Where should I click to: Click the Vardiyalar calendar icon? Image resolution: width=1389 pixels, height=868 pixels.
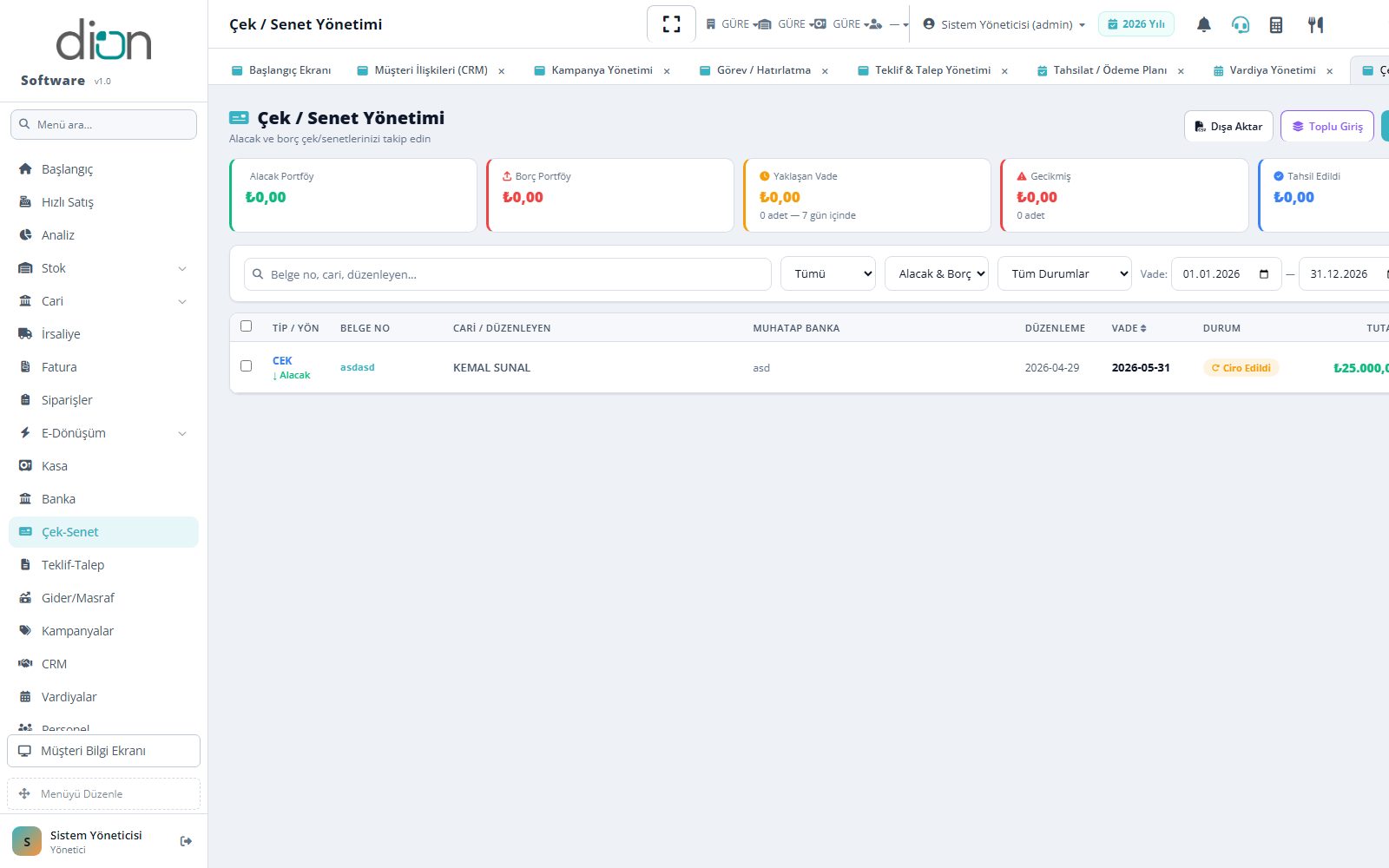tap(25, 697)
